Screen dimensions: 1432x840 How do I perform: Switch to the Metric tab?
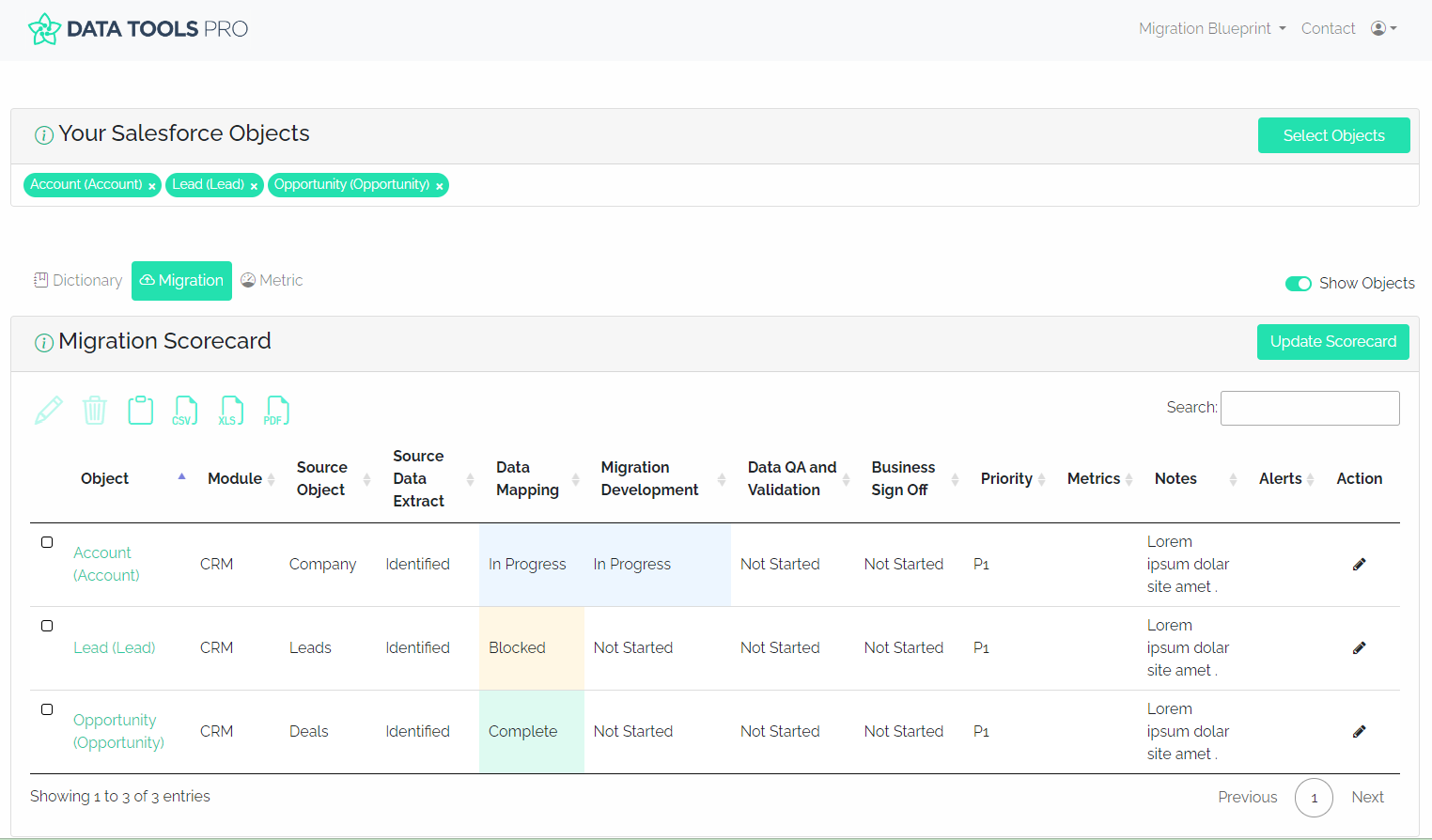coord(272,281)
